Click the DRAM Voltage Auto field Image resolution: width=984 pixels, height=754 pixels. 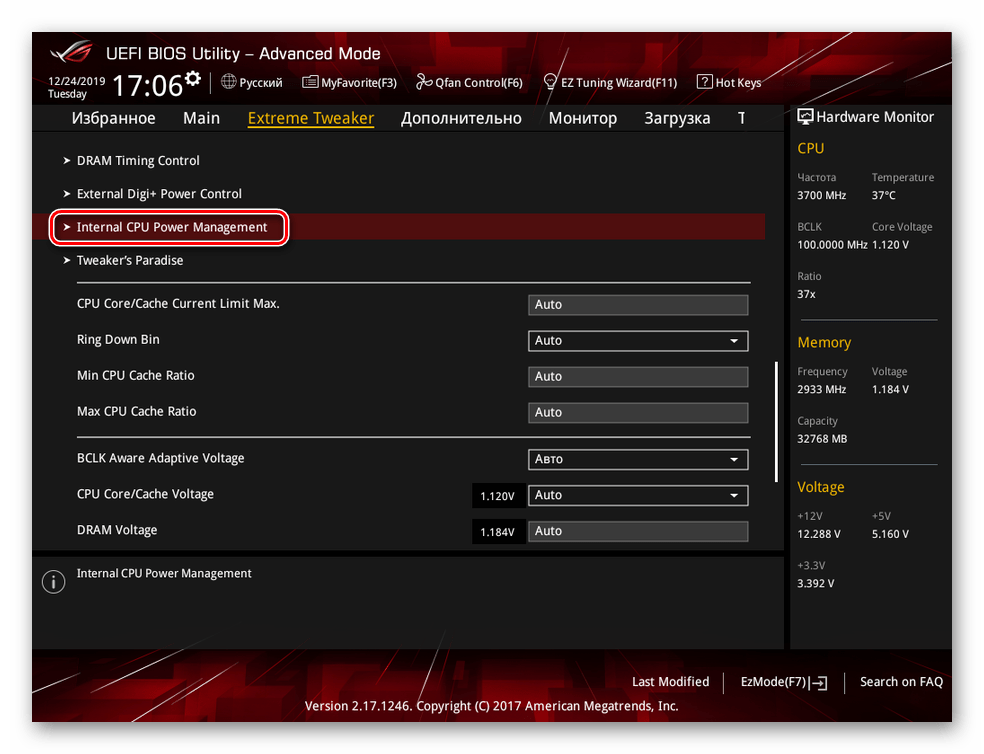click(638, 531)
